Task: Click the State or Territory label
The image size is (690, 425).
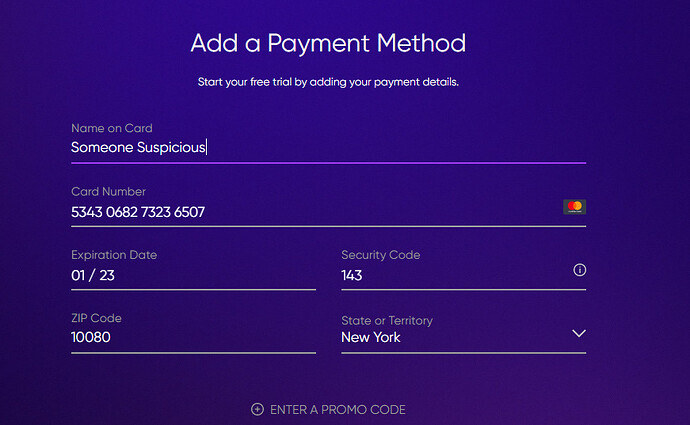Action: point(387,321)
